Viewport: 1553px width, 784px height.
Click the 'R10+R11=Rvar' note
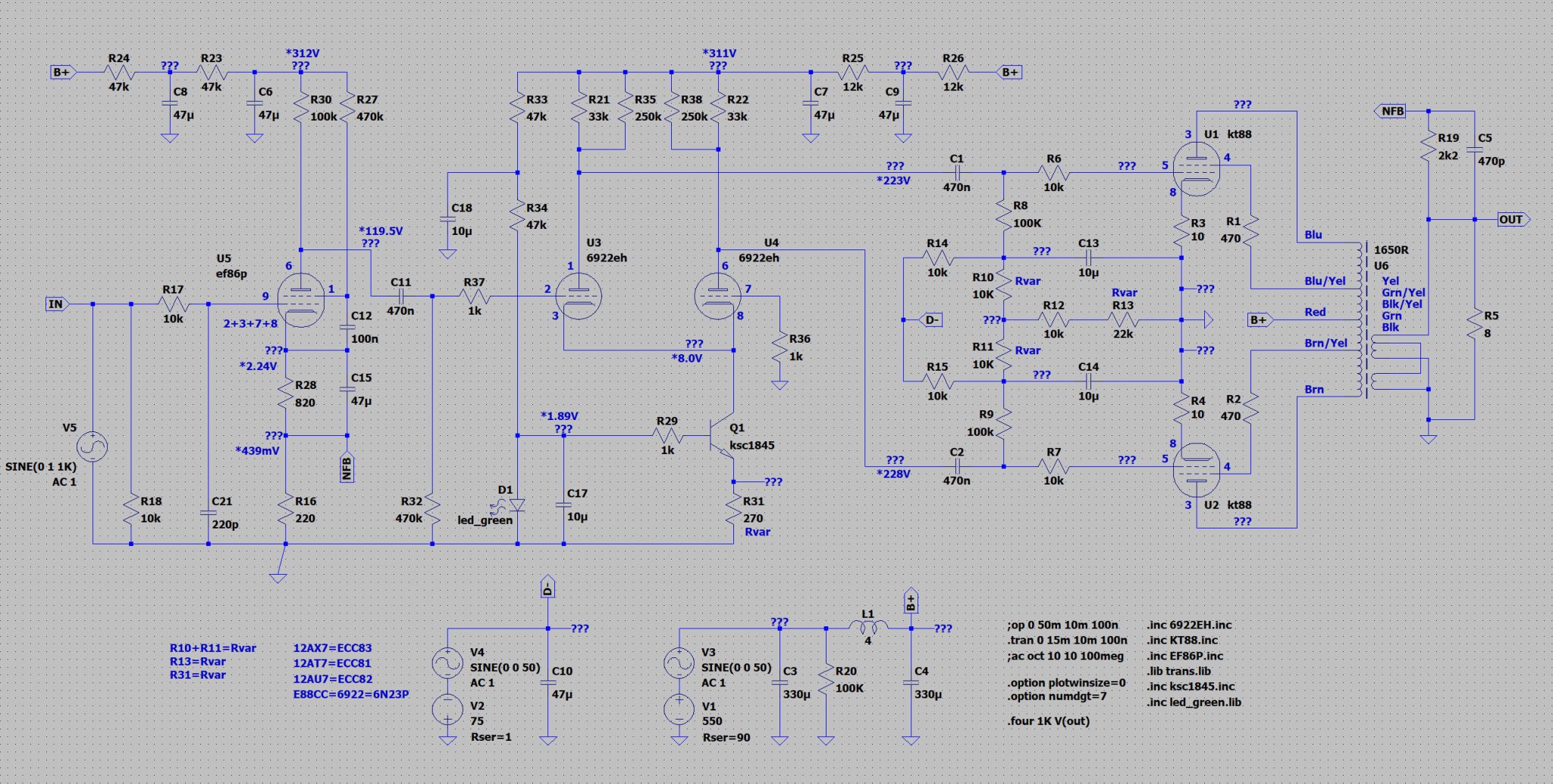(213, 648)
